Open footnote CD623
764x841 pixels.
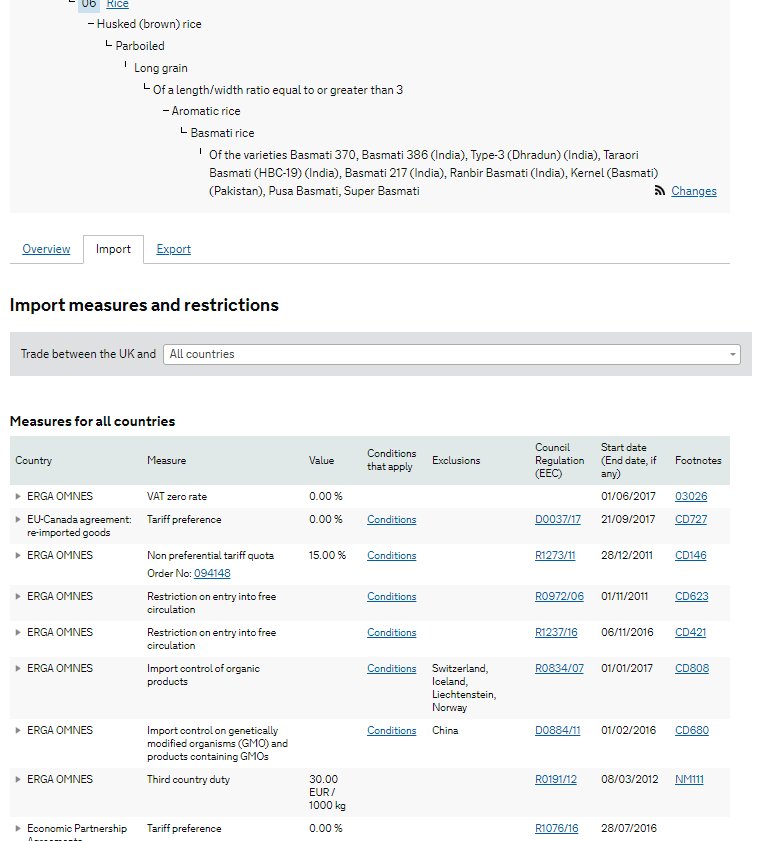coord(692,596)
